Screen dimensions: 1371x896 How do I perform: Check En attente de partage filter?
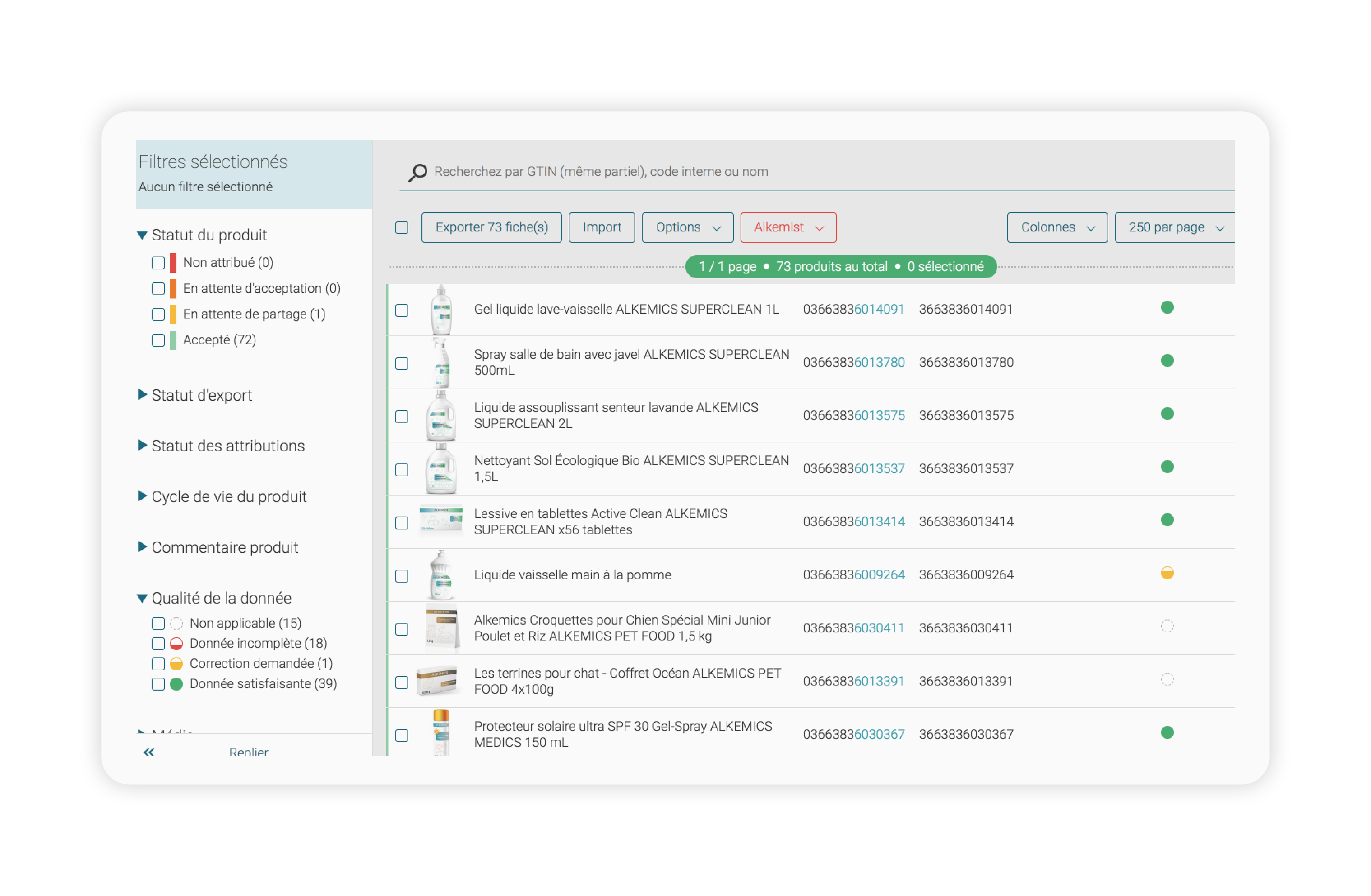click(x=158, y=315)
